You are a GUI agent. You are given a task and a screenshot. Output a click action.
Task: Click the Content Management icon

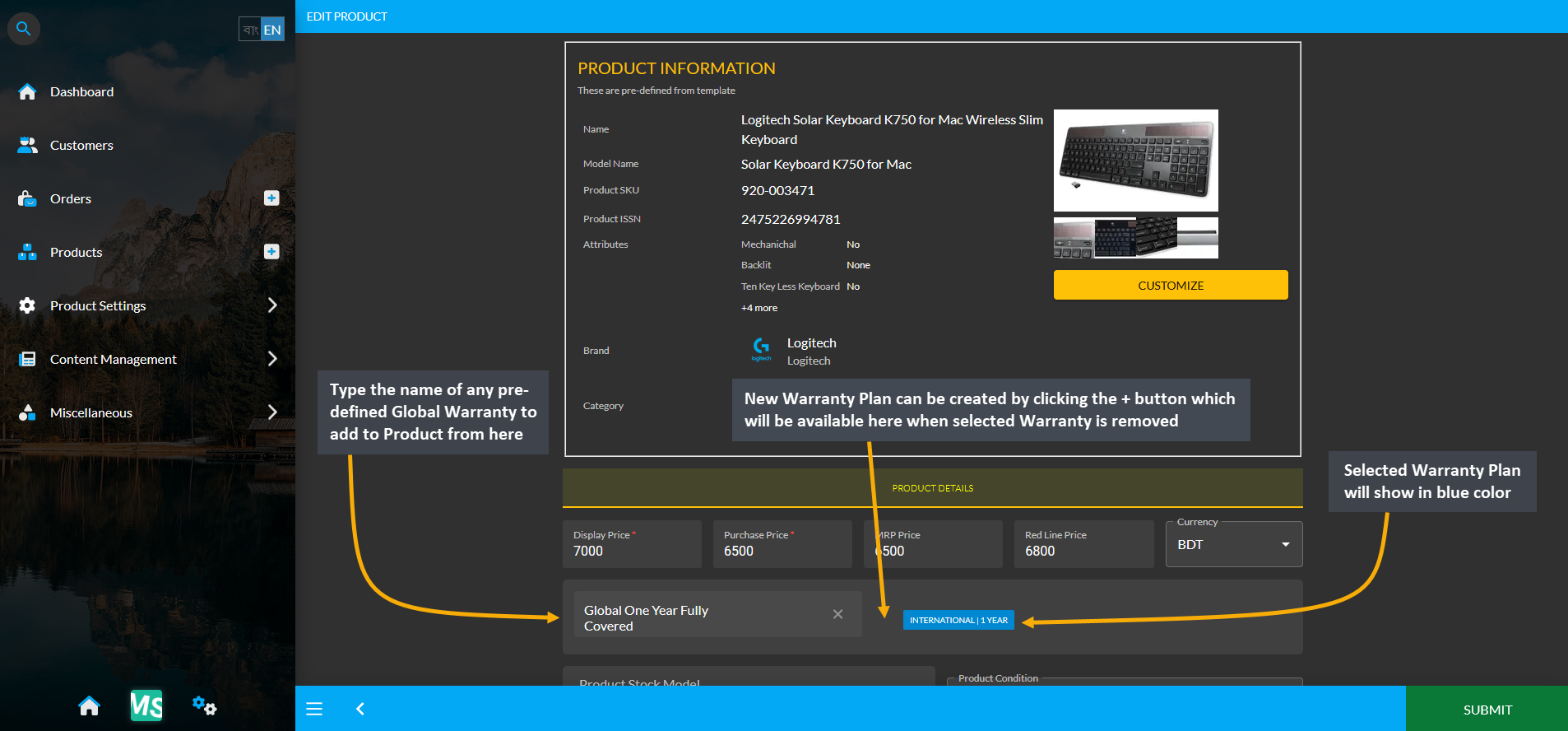pyautogui.click(x=27, y=359)
